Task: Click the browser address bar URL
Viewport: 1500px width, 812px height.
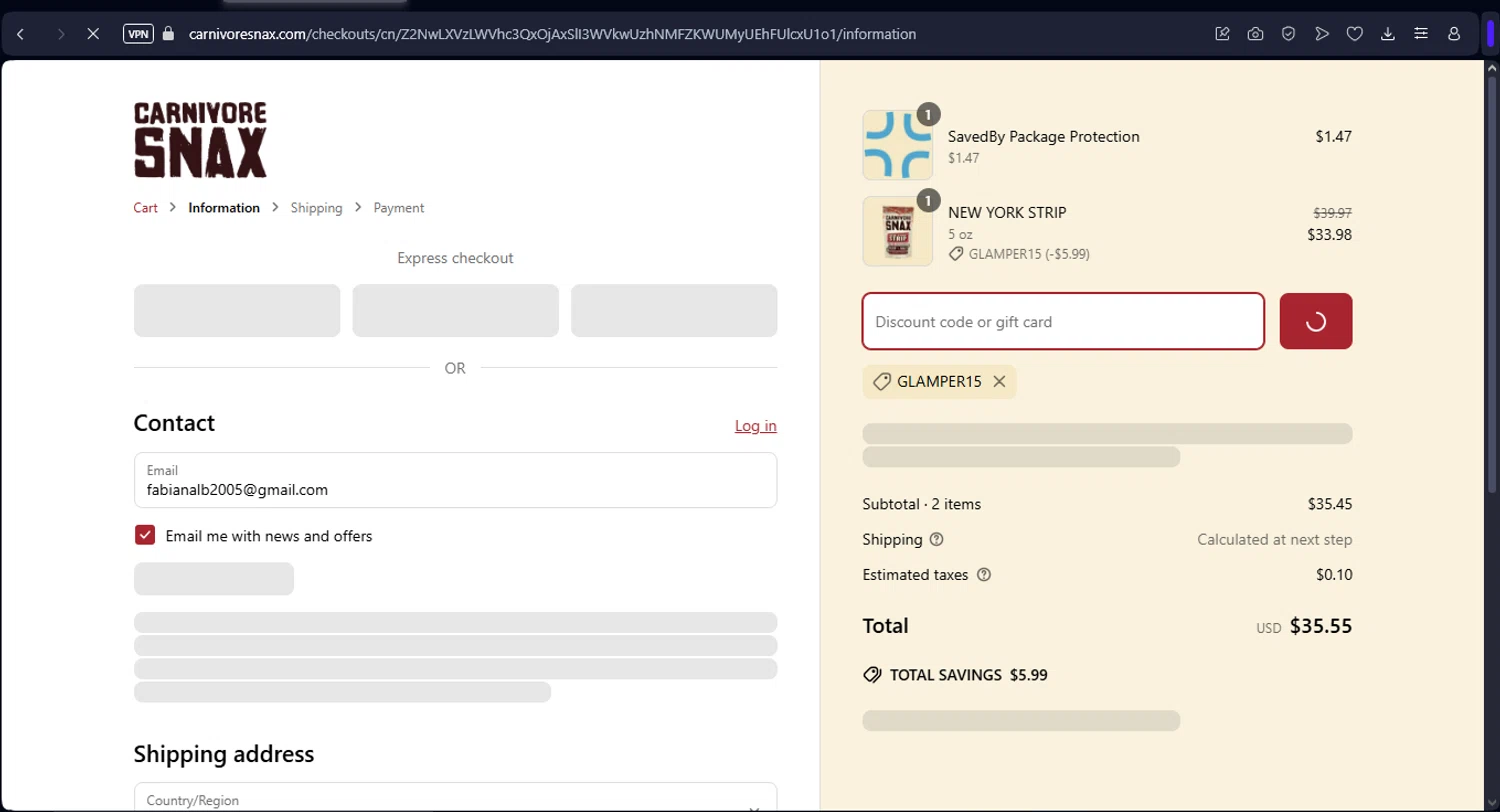Action: pos(552,34)
